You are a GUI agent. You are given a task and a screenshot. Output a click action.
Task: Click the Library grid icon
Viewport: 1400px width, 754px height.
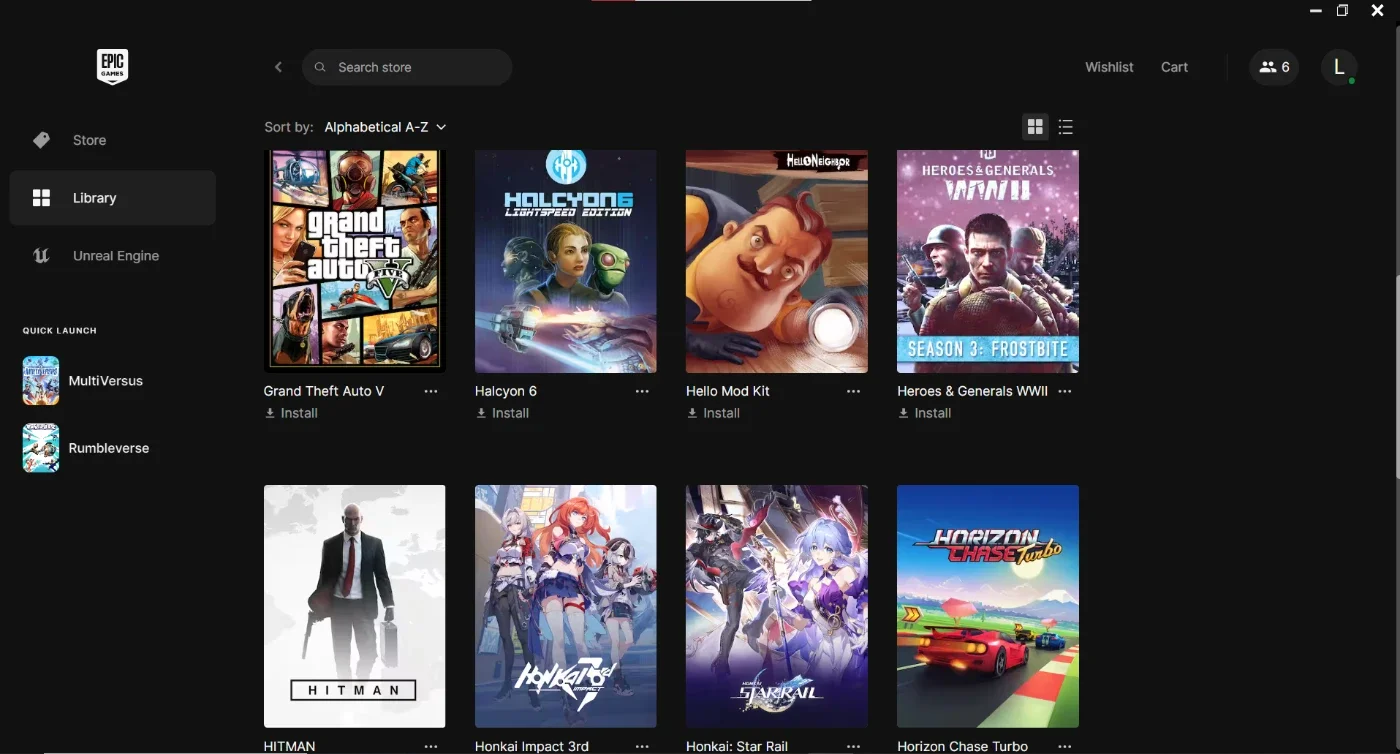tap(41, 198)
